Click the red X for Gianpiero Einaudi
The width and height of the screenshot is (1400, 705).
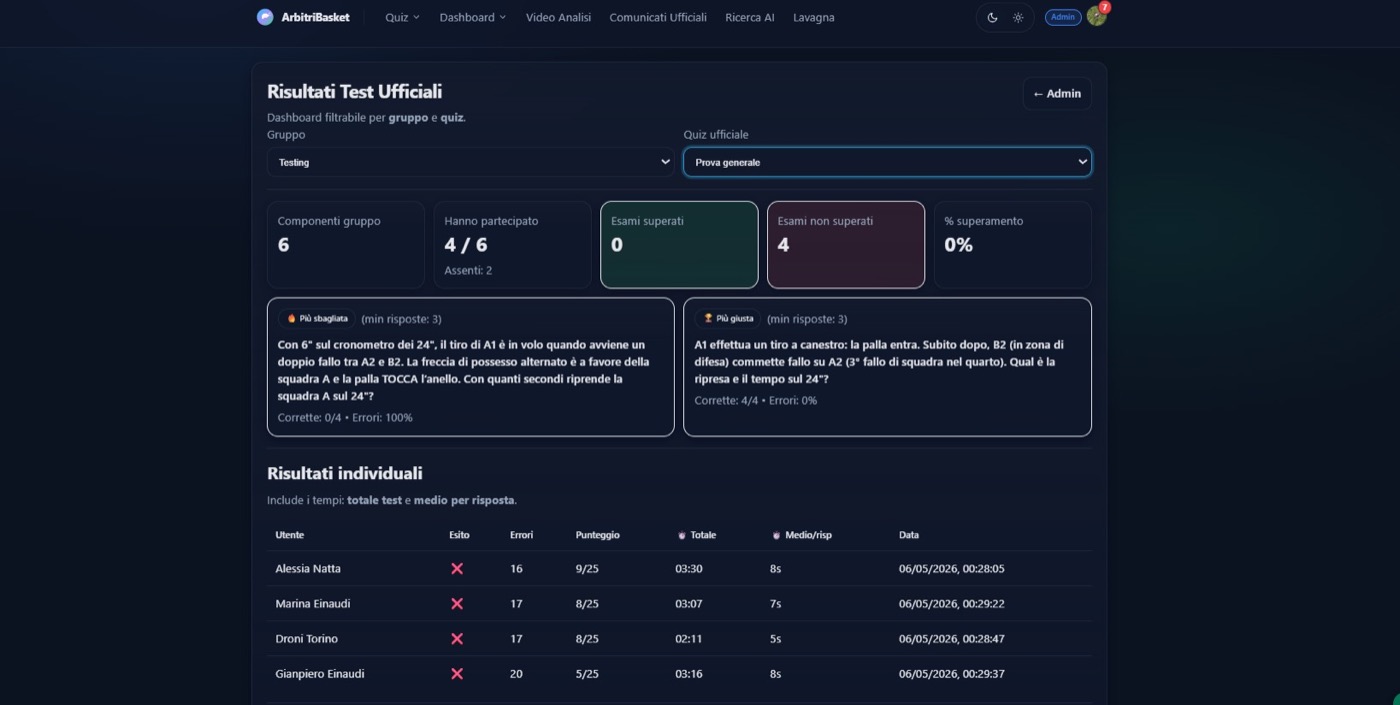[457, 673]
